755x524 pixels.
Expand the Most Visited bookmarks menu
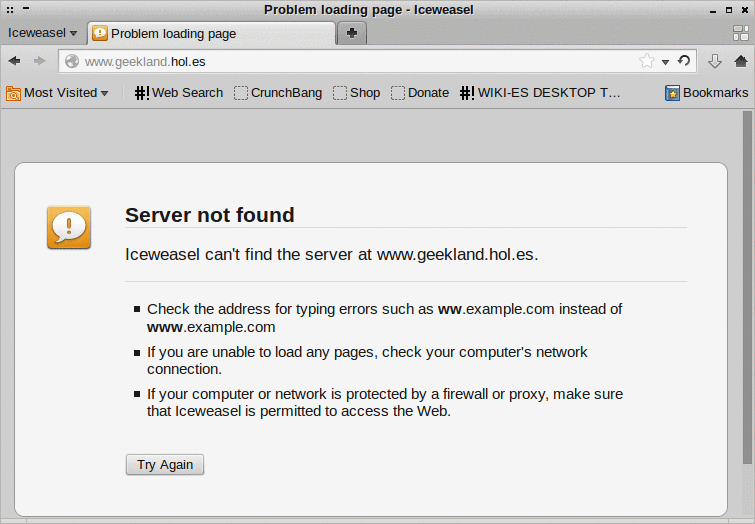(57, 92)
